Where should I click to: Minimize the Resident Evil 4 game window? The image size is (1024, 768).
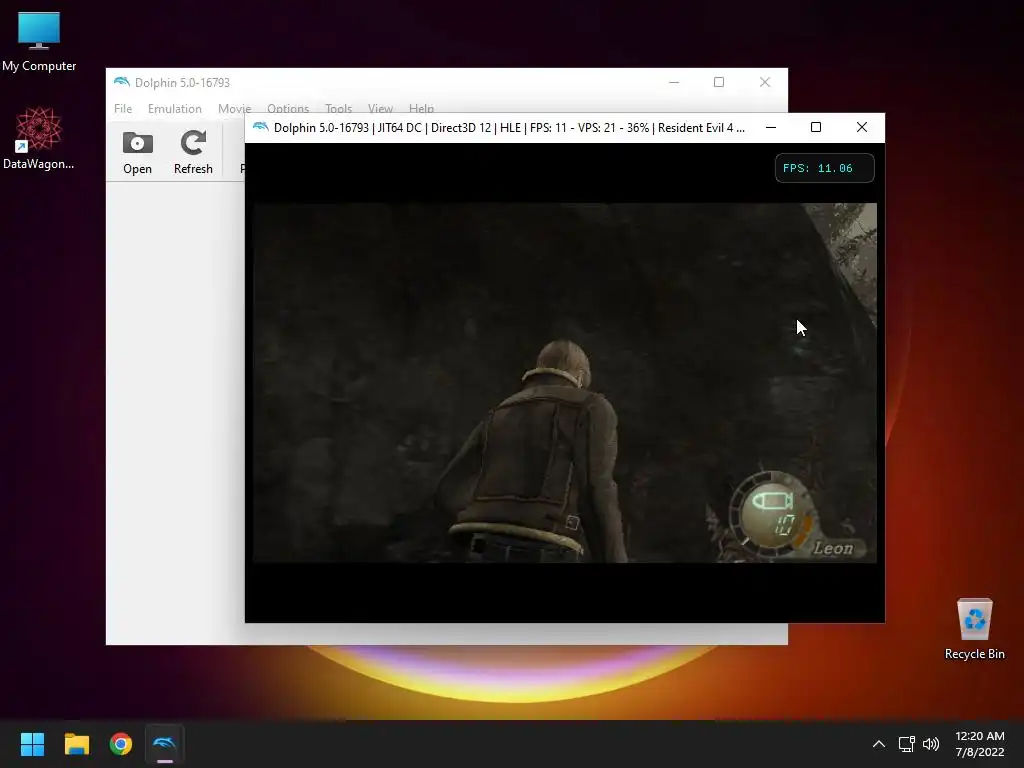(x=771, y=127)
